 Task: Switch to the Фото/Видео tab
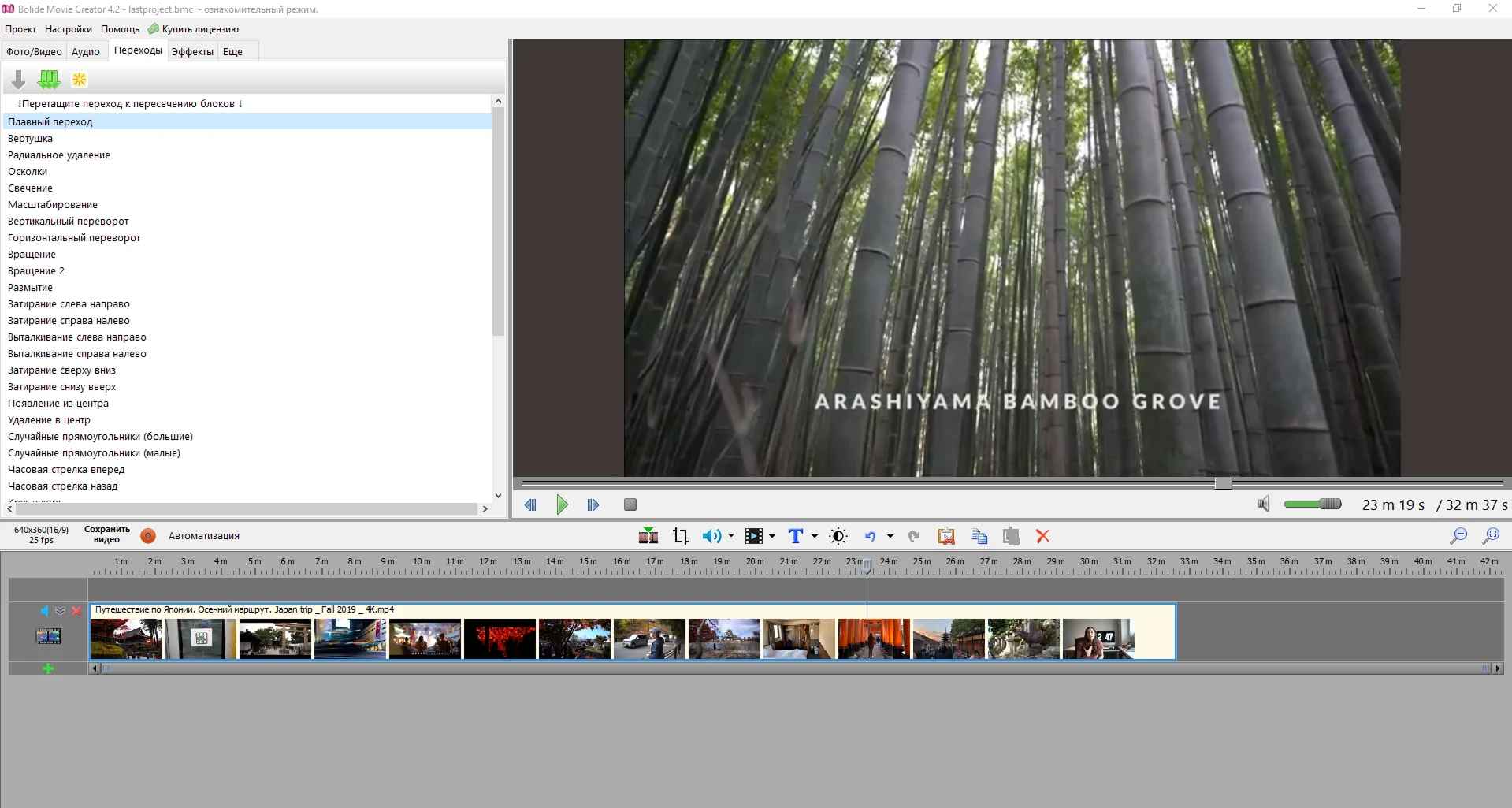34,52
